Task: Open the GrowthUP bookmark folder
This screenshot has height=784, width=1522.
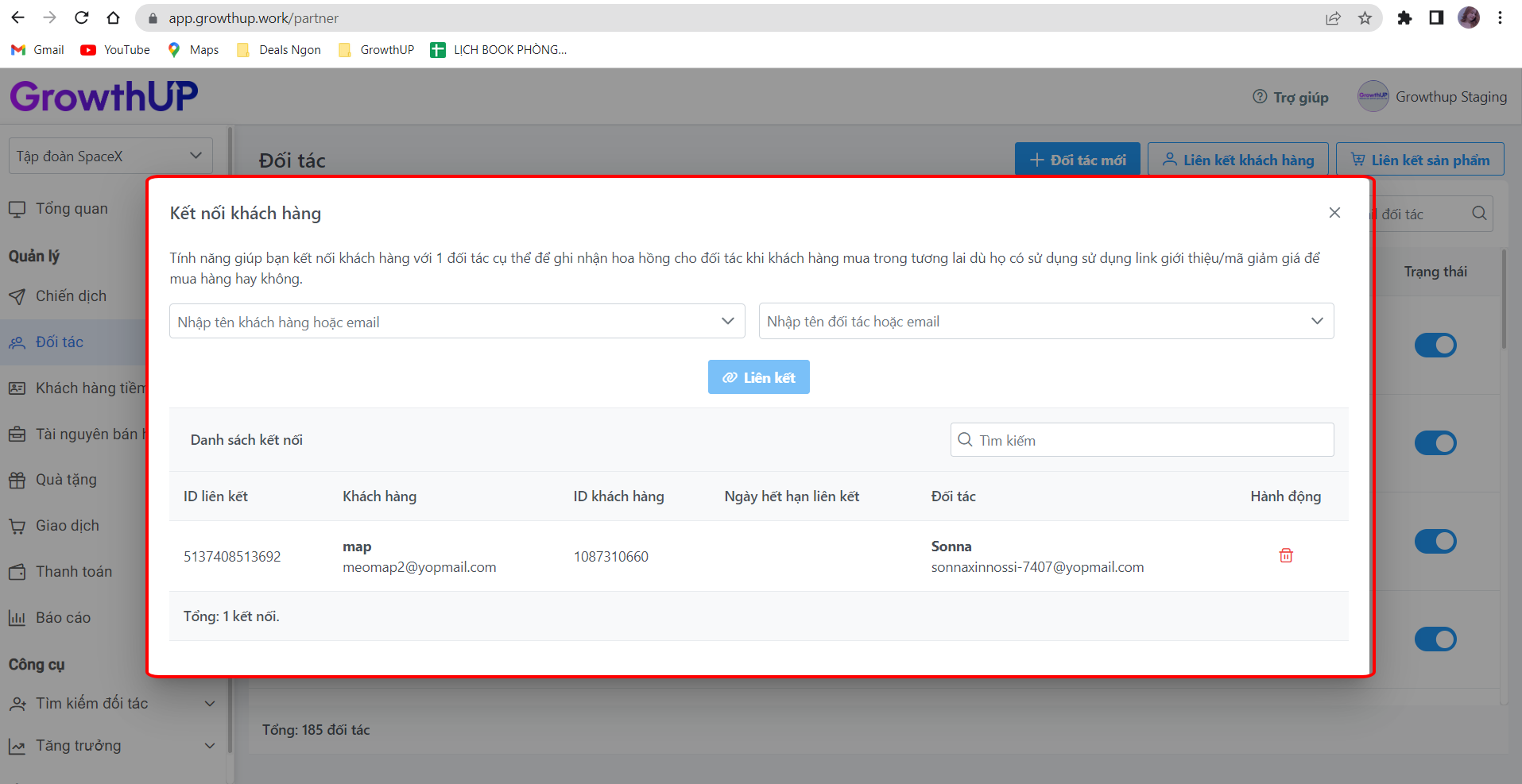Action: [377, 50]
